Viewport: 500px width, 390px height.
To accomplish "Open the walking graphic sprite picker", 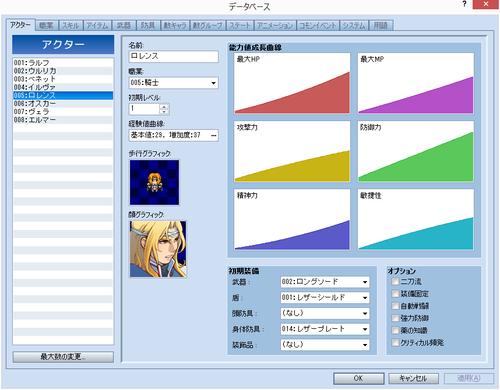I will tap(154, 182).
